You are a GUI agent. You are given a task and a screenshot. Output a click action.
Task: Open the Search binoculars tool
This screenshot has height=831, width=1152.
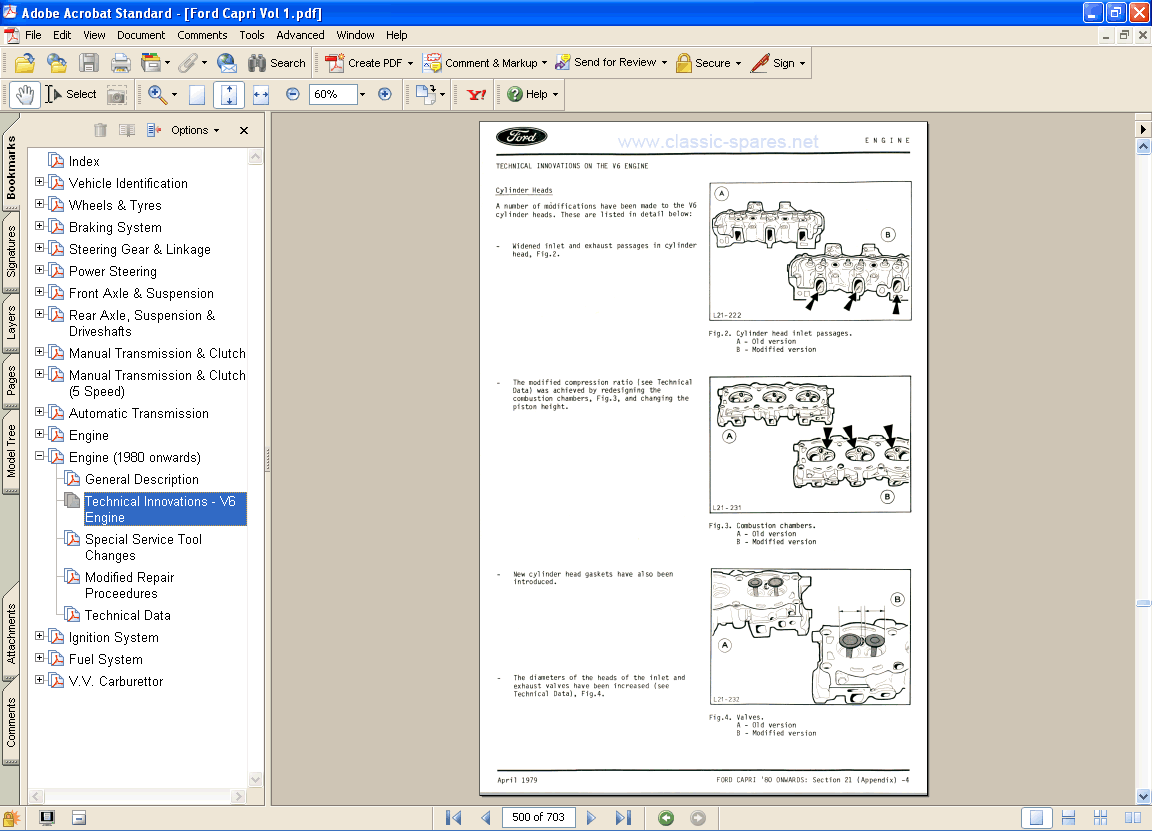(x=276, y=63)
